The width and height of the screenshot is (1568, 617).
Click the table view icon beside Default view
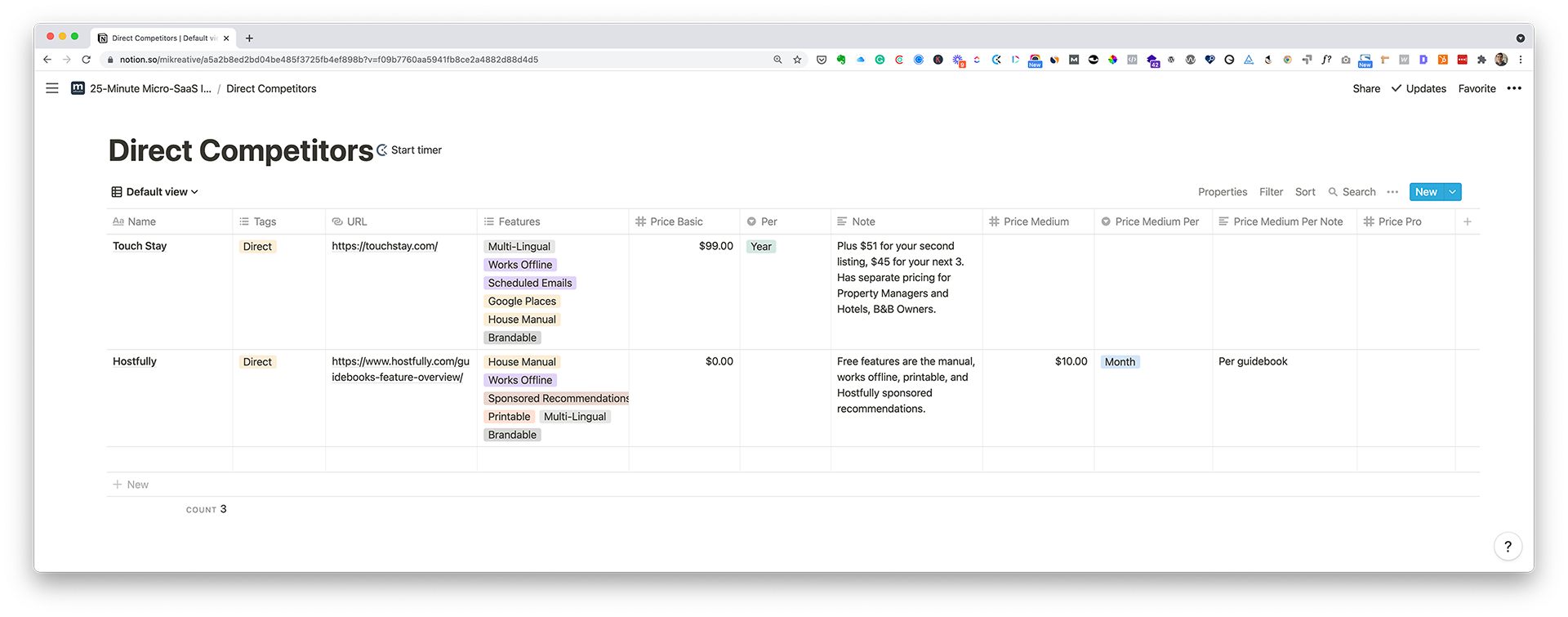(117, 192)
